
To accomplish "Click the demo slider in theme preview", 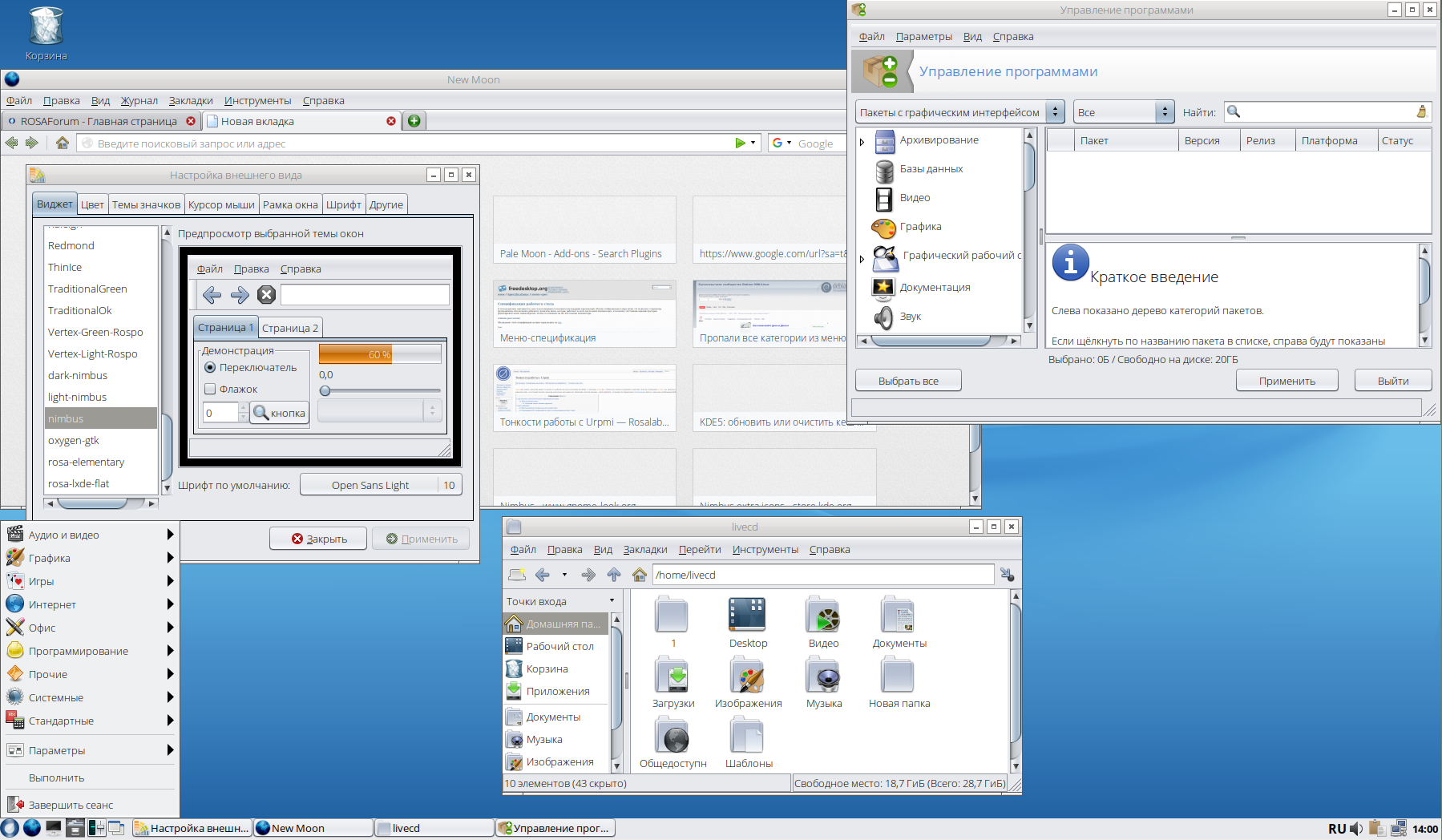I will coord(379,390).
